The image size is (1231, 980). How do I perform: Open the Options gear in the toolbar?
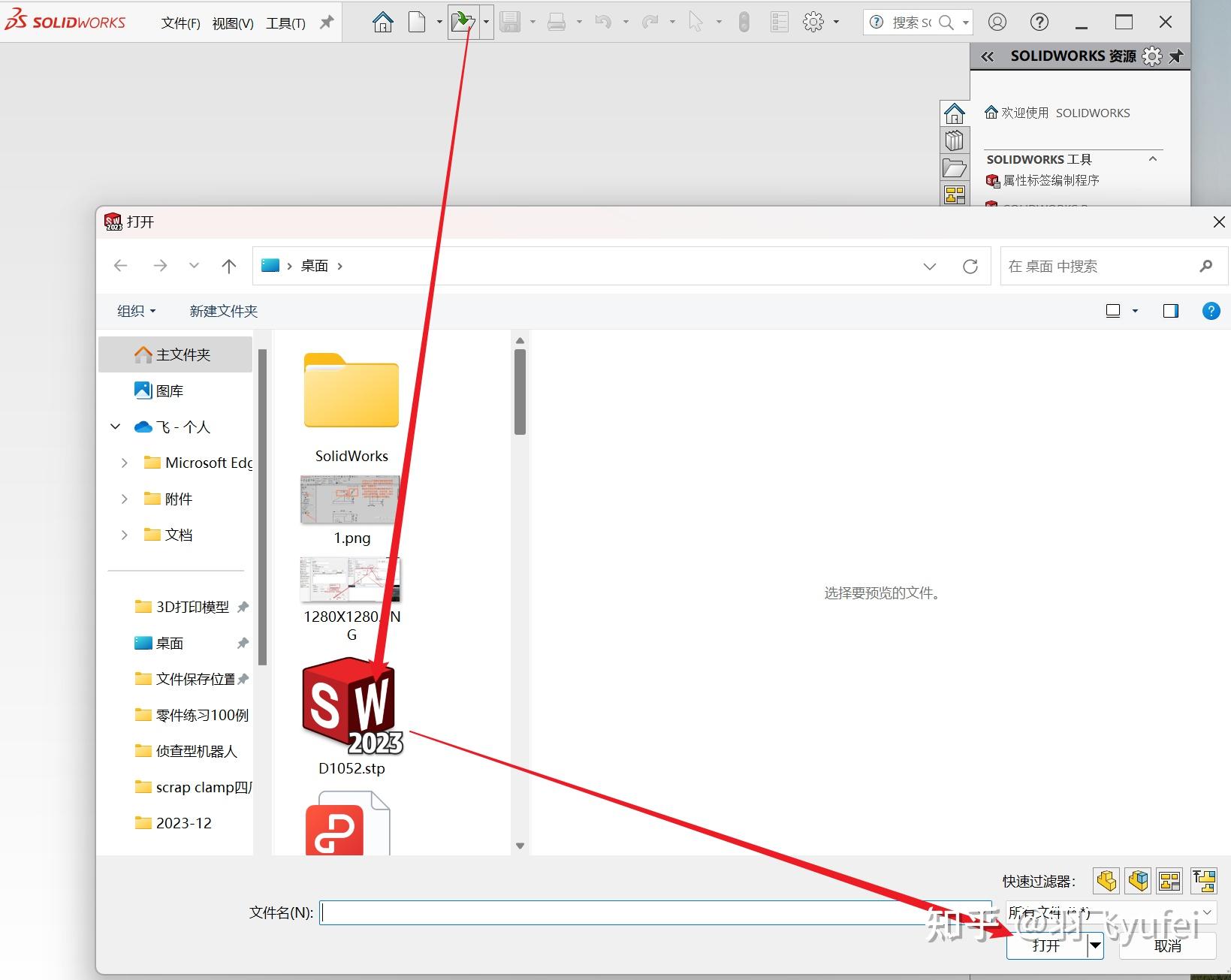[x=813, y=22]
